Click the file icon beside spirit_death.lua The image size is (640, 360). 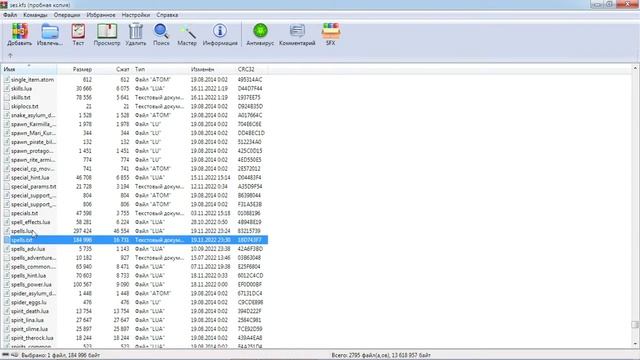(7, 311)
